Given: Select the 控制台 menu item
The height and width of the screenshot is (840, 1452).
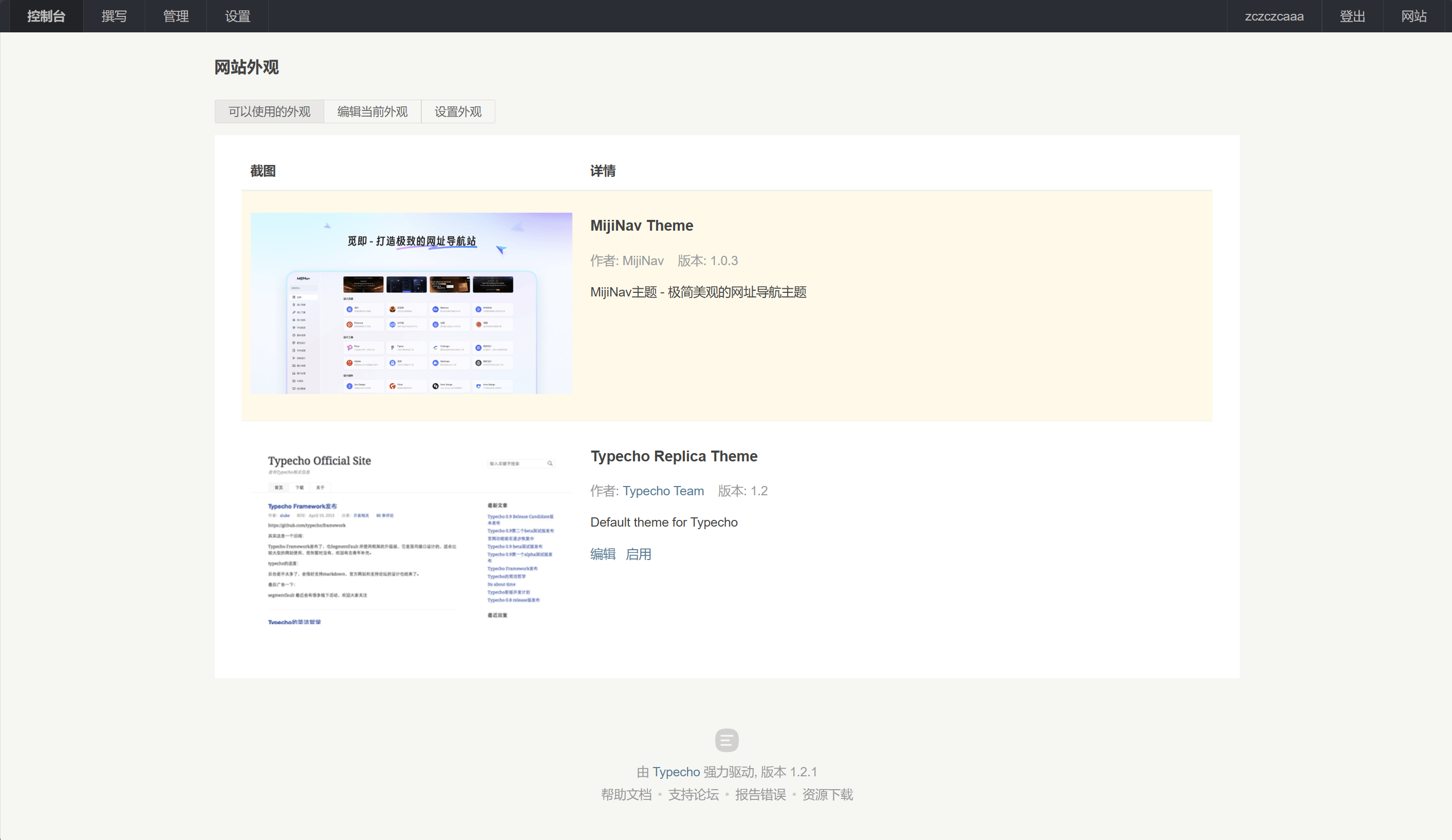Looking at the screenshot, I should point(47,16).
